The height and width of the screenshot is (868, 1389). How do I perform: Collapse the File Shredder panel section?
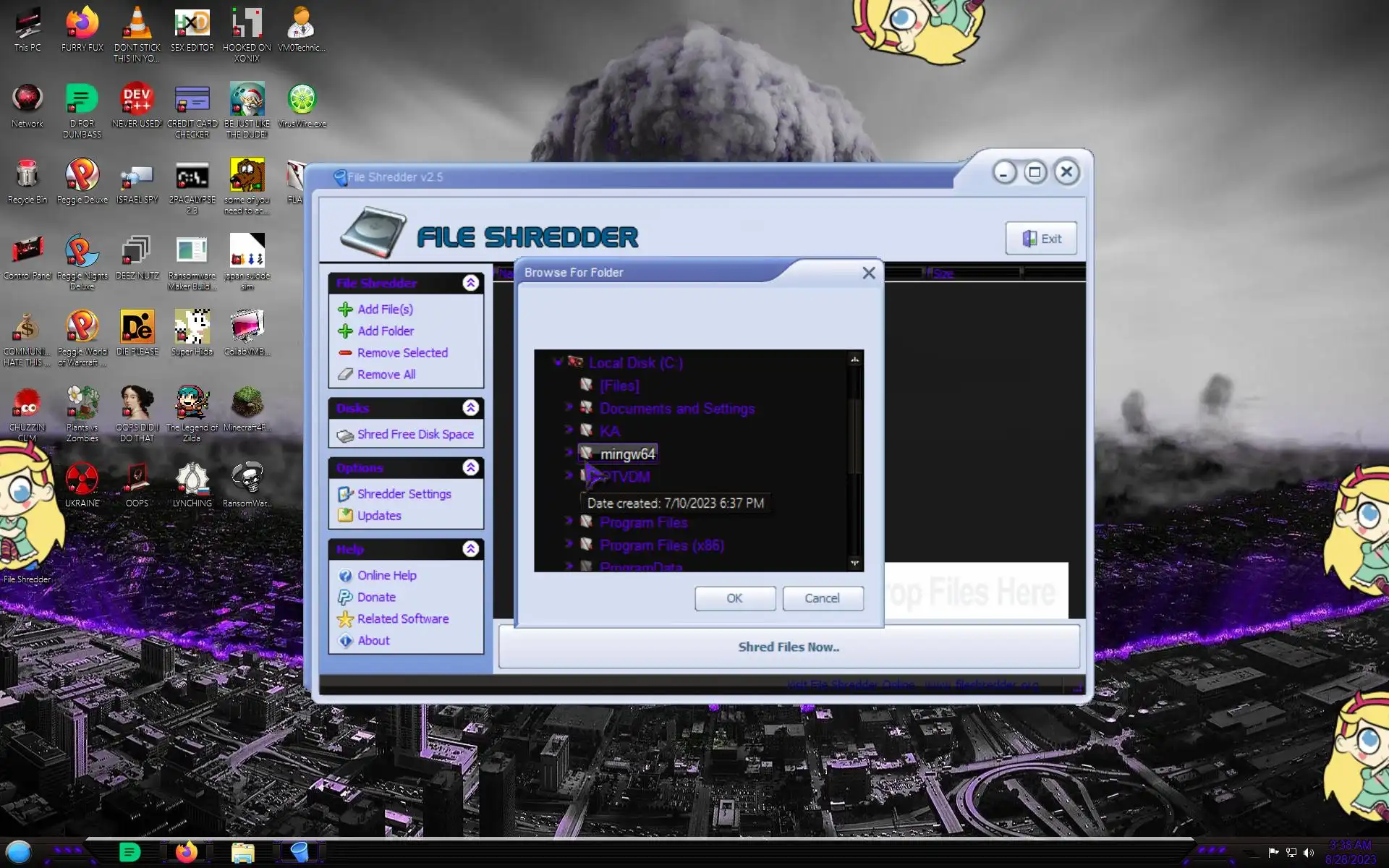pos(471,283)
